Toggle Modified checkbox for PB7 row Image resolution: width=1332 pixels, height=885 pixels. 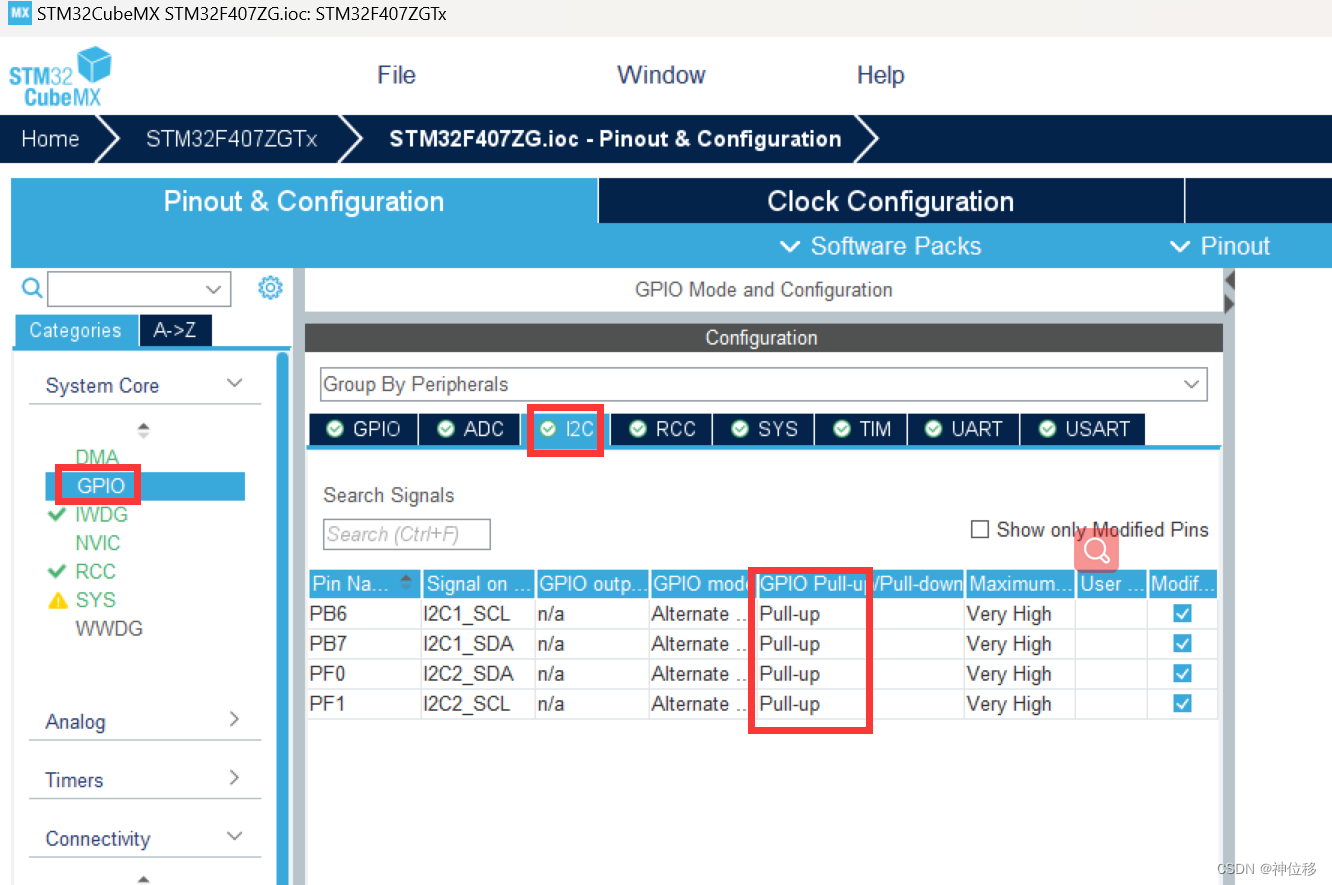tap(1182, 644)
